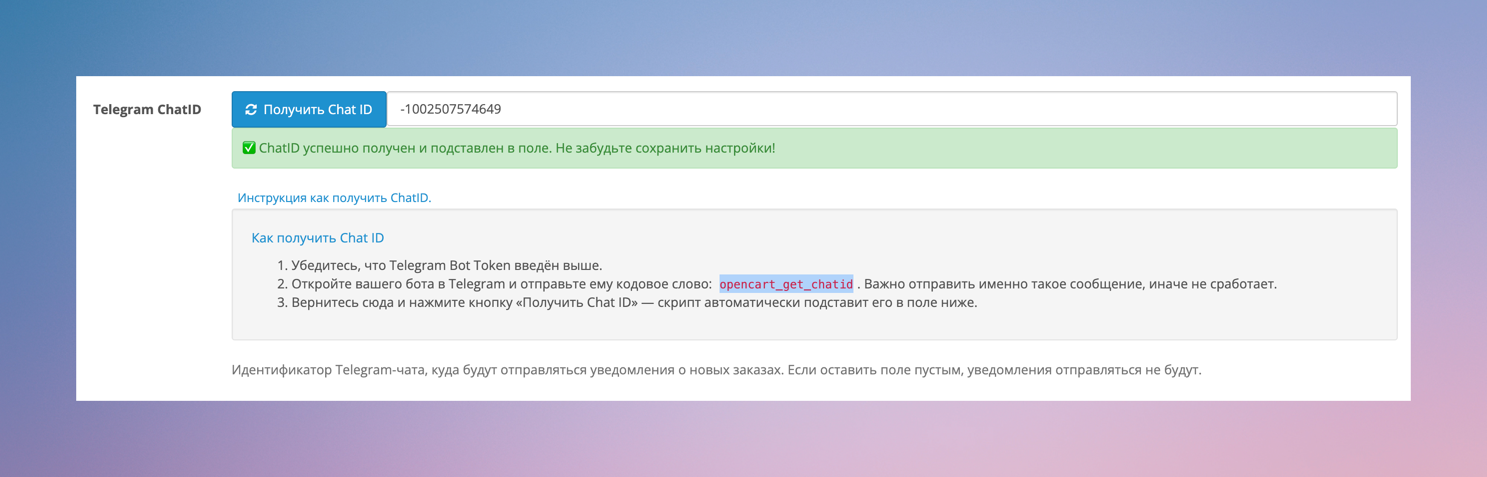Screen dimensions: 1487x477
Task: Click the refresh icon in the Получить Chat ID button
Action: pos(251,110)
